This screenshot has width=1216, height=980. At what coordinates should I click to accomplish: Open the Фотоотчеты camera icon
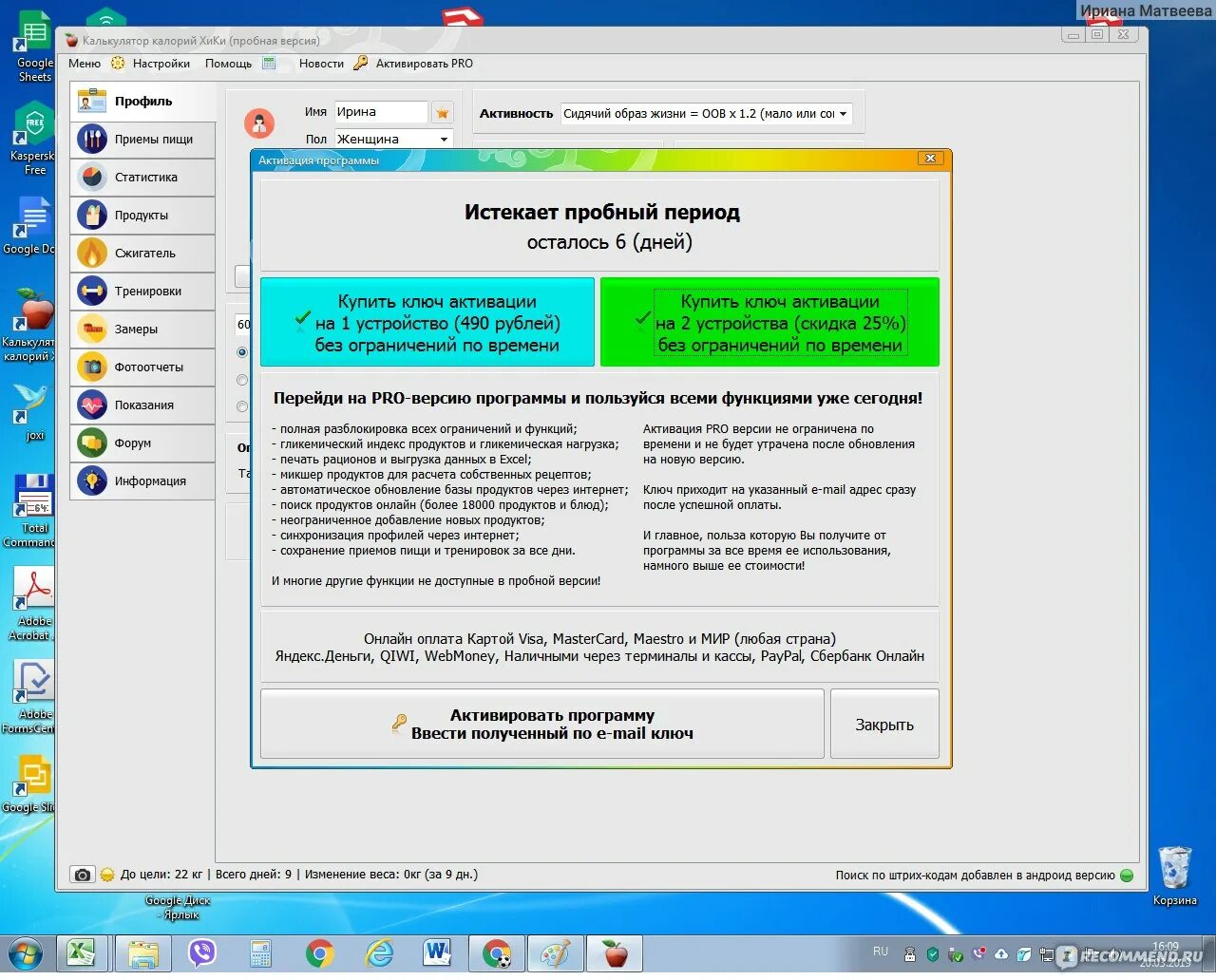92,367
